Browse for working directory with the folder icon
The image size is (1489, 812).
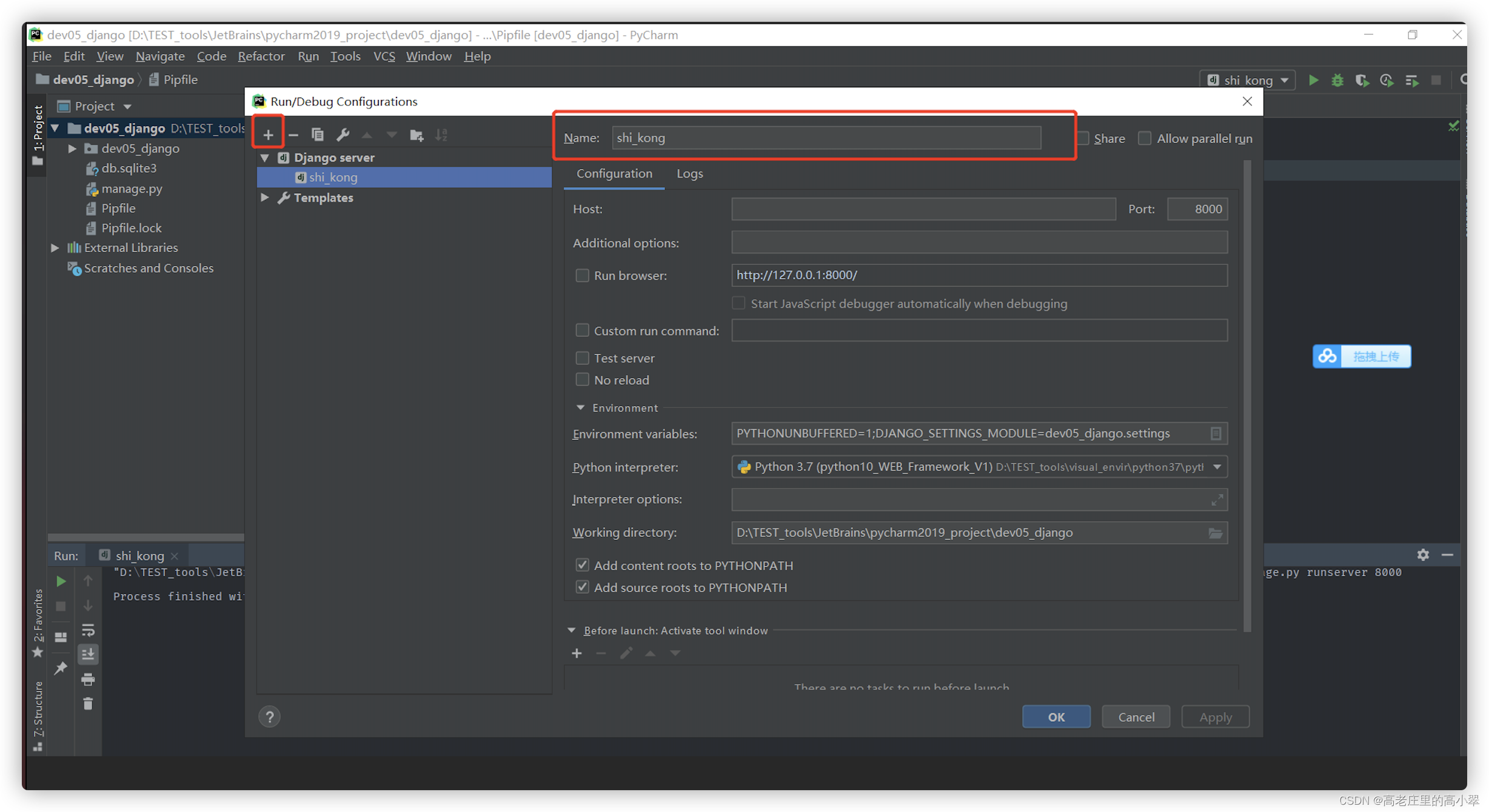tap(1215, 533)
